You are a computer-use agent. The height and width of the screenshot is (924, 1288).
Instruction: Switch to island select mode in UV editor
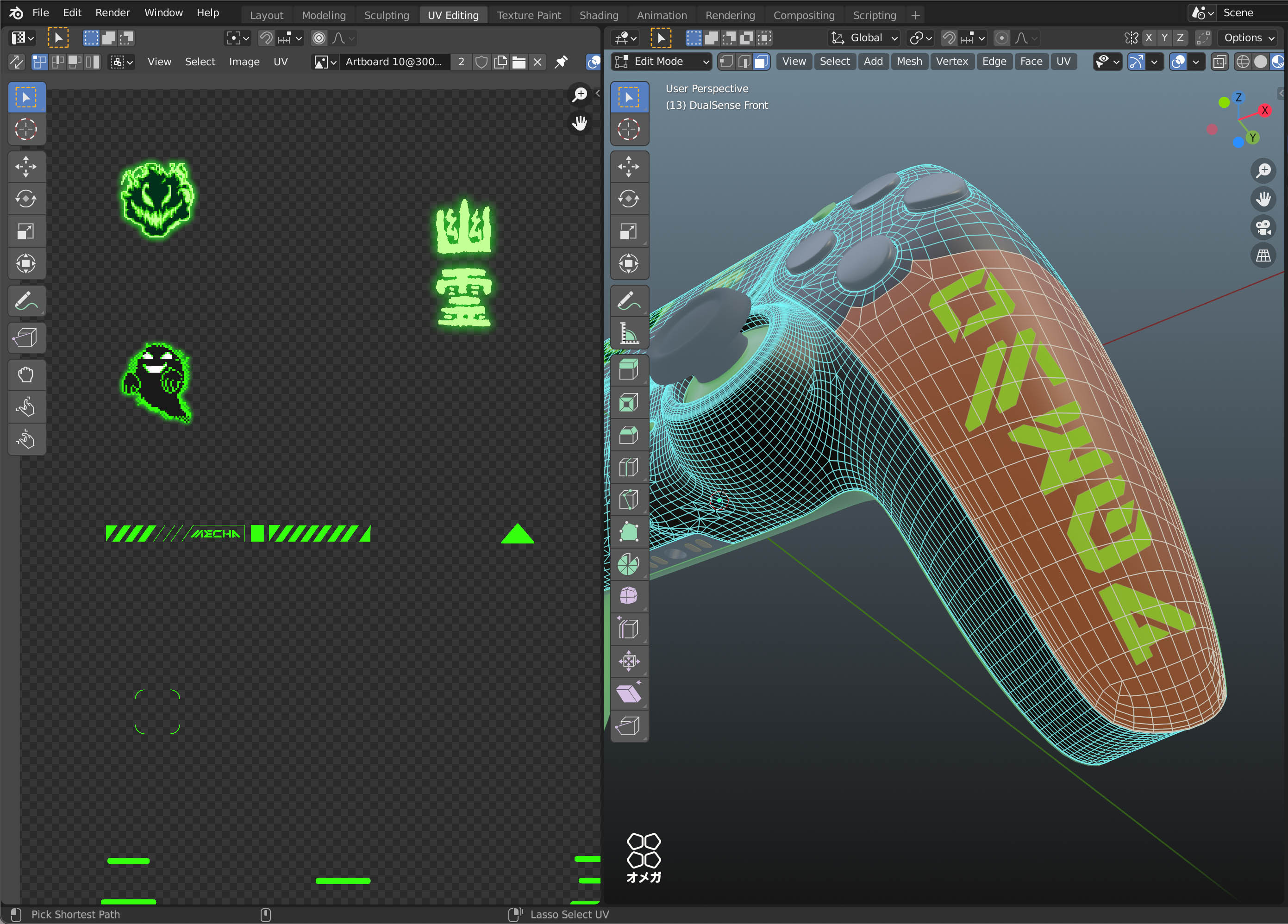click(x=93, y=62)
